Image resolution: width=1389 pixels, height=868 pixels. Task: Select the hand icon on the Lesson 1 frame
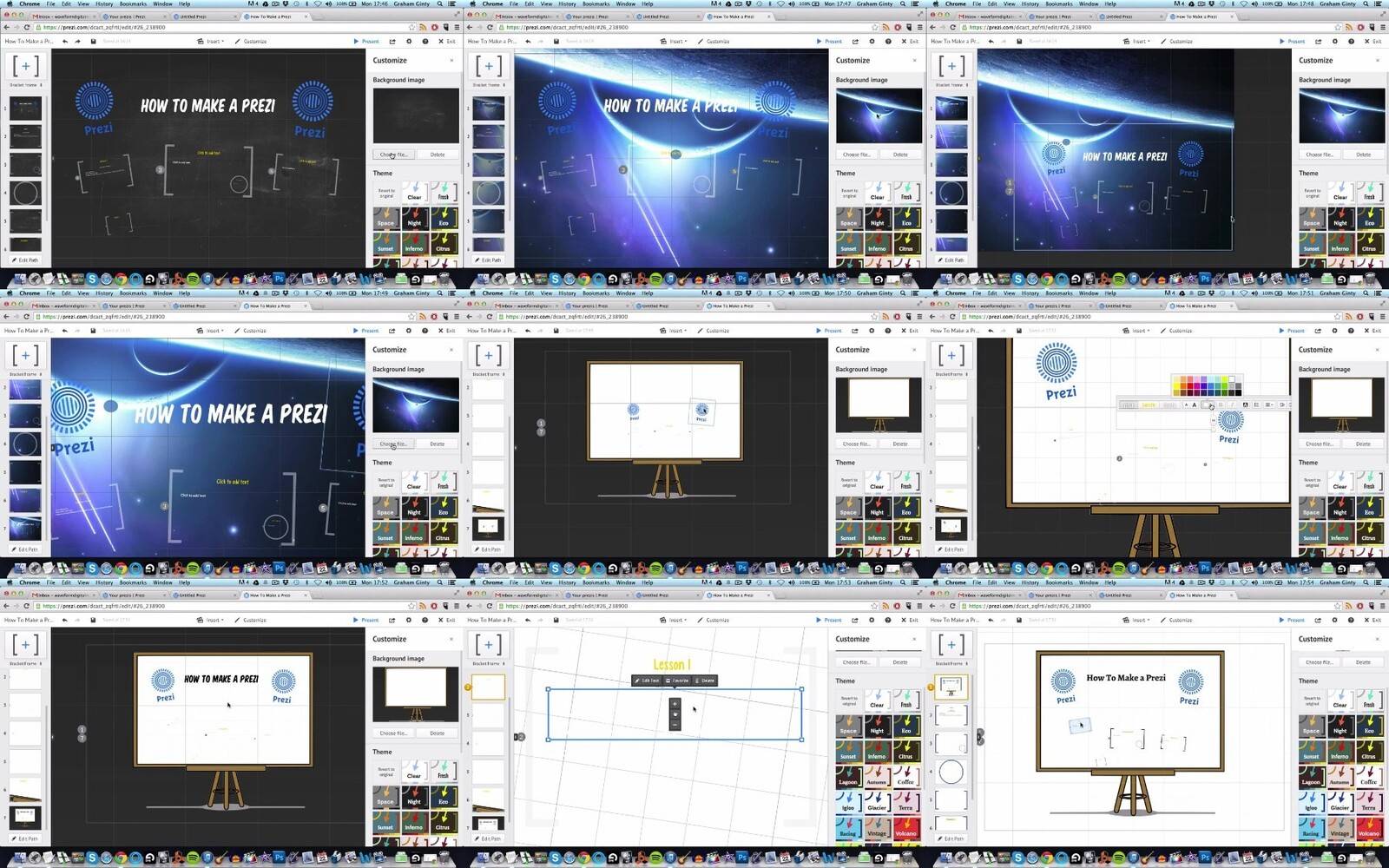[675, 714]
